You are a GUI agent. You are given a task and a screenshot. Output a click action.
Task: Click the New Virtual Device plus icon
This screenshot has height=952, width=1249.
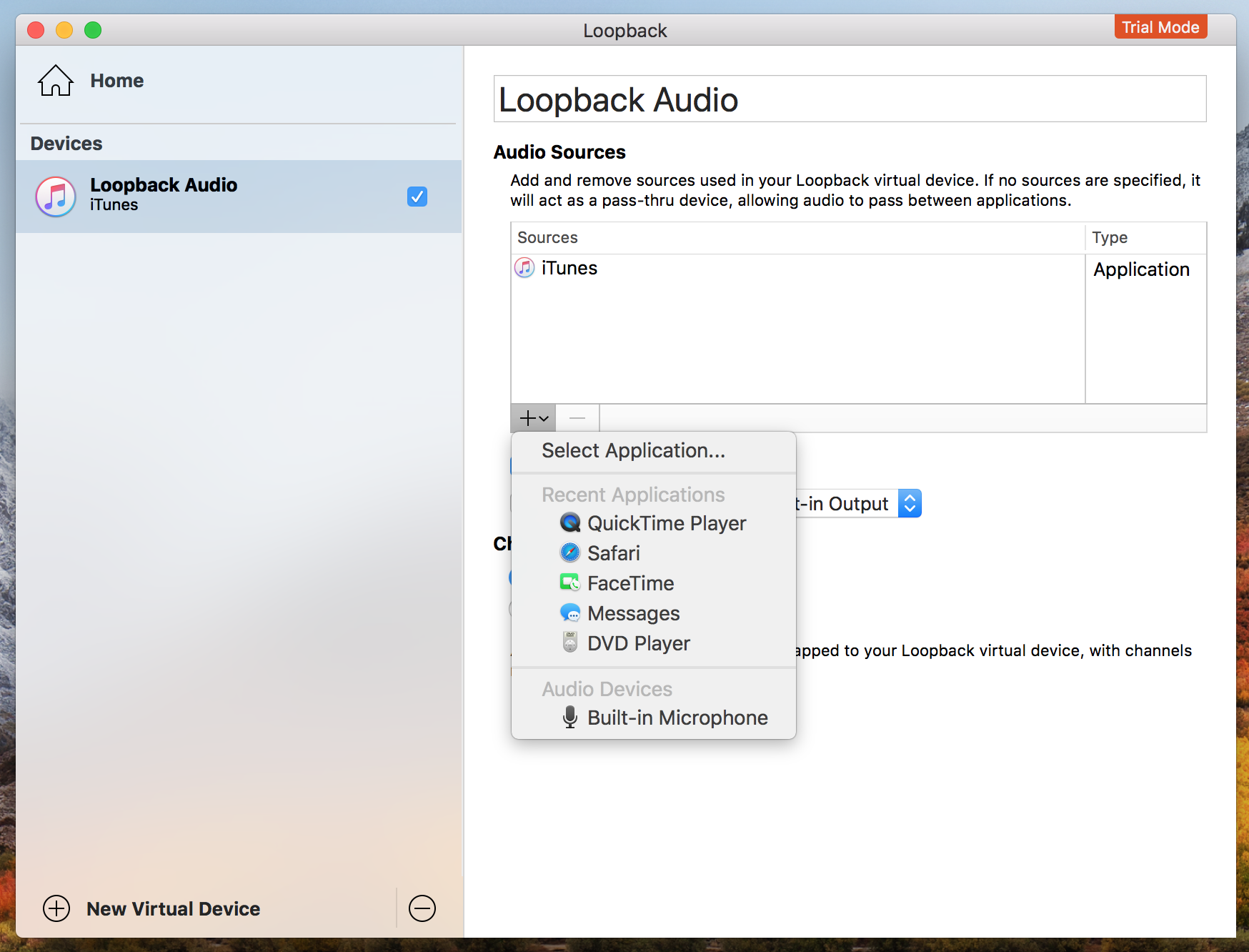coord(56,908)
